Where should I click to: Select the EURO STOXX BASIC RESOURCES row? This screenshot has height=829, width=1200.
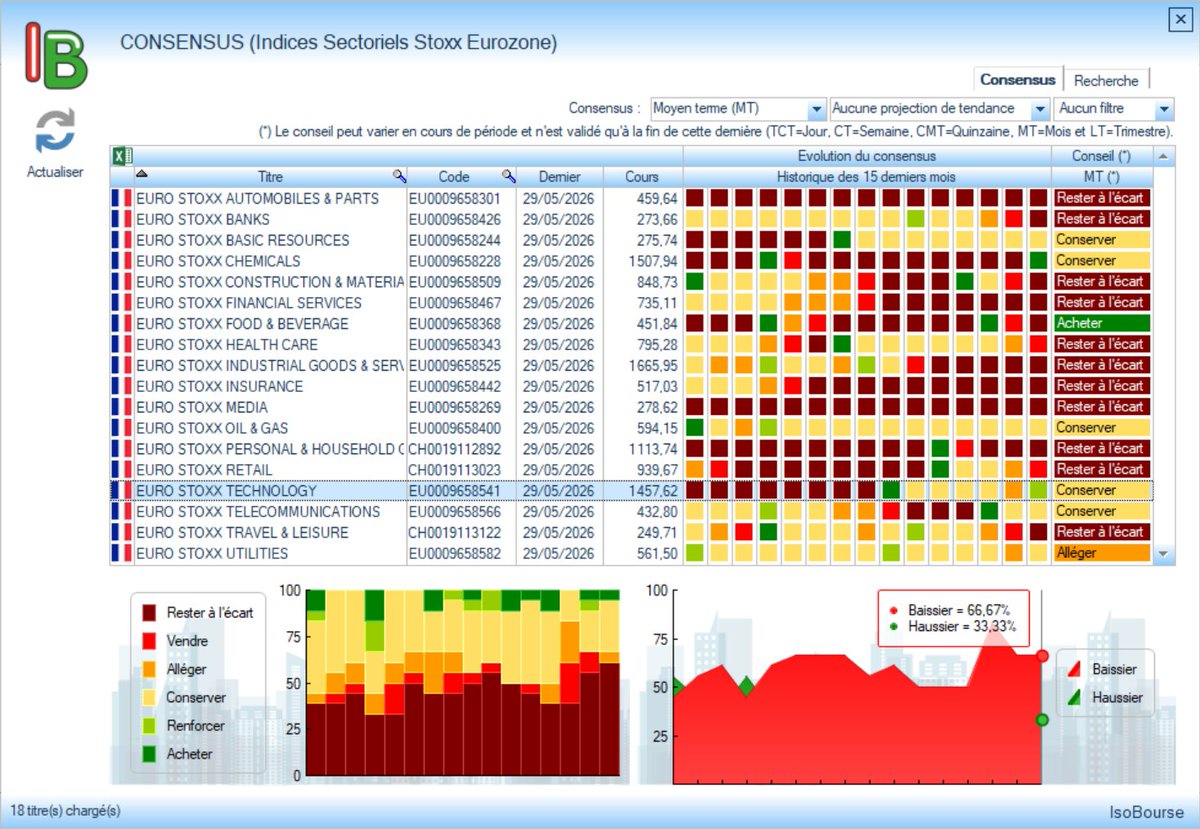[631, 240]
